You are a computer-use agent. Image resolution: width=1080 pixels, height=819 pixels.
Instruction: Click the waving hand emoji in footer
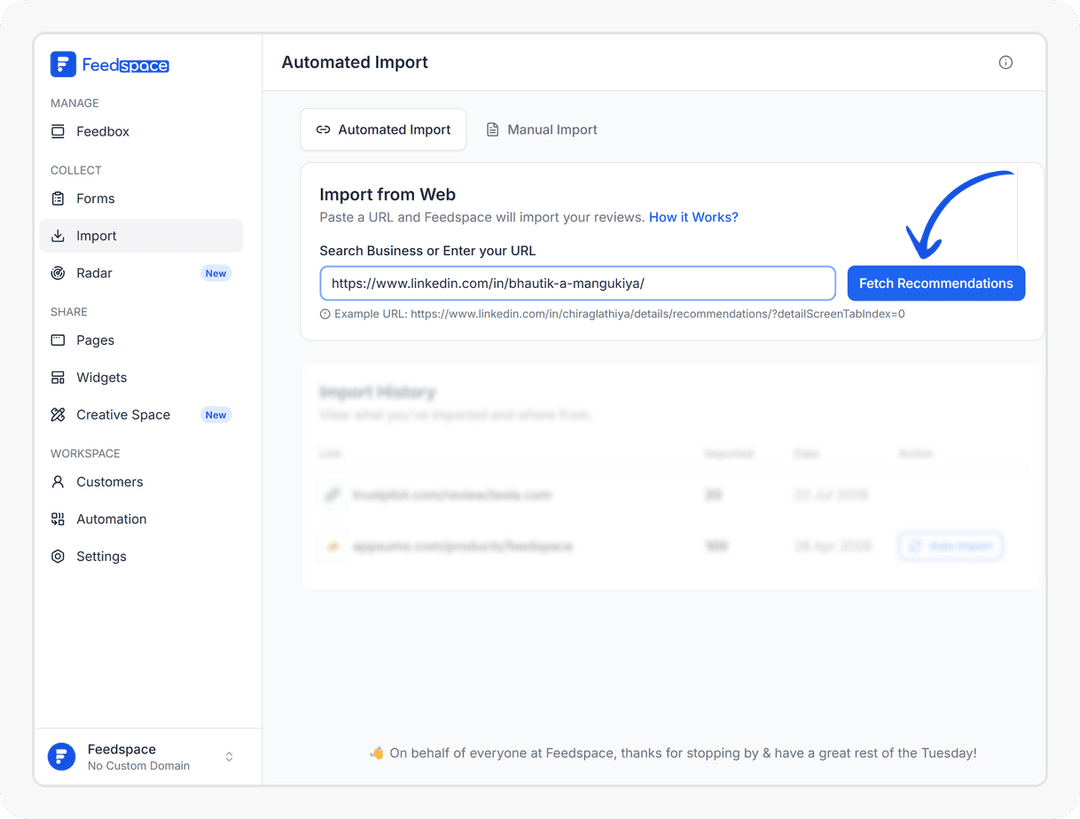[377, 753]
